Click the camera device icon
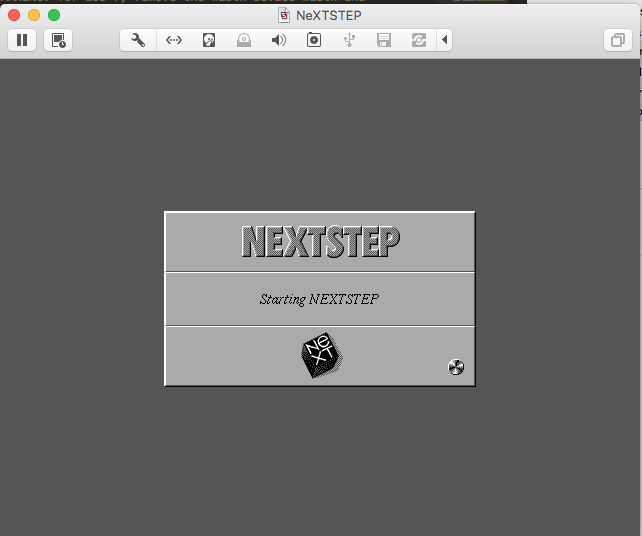Screen dimensions: 642x536 314,40
